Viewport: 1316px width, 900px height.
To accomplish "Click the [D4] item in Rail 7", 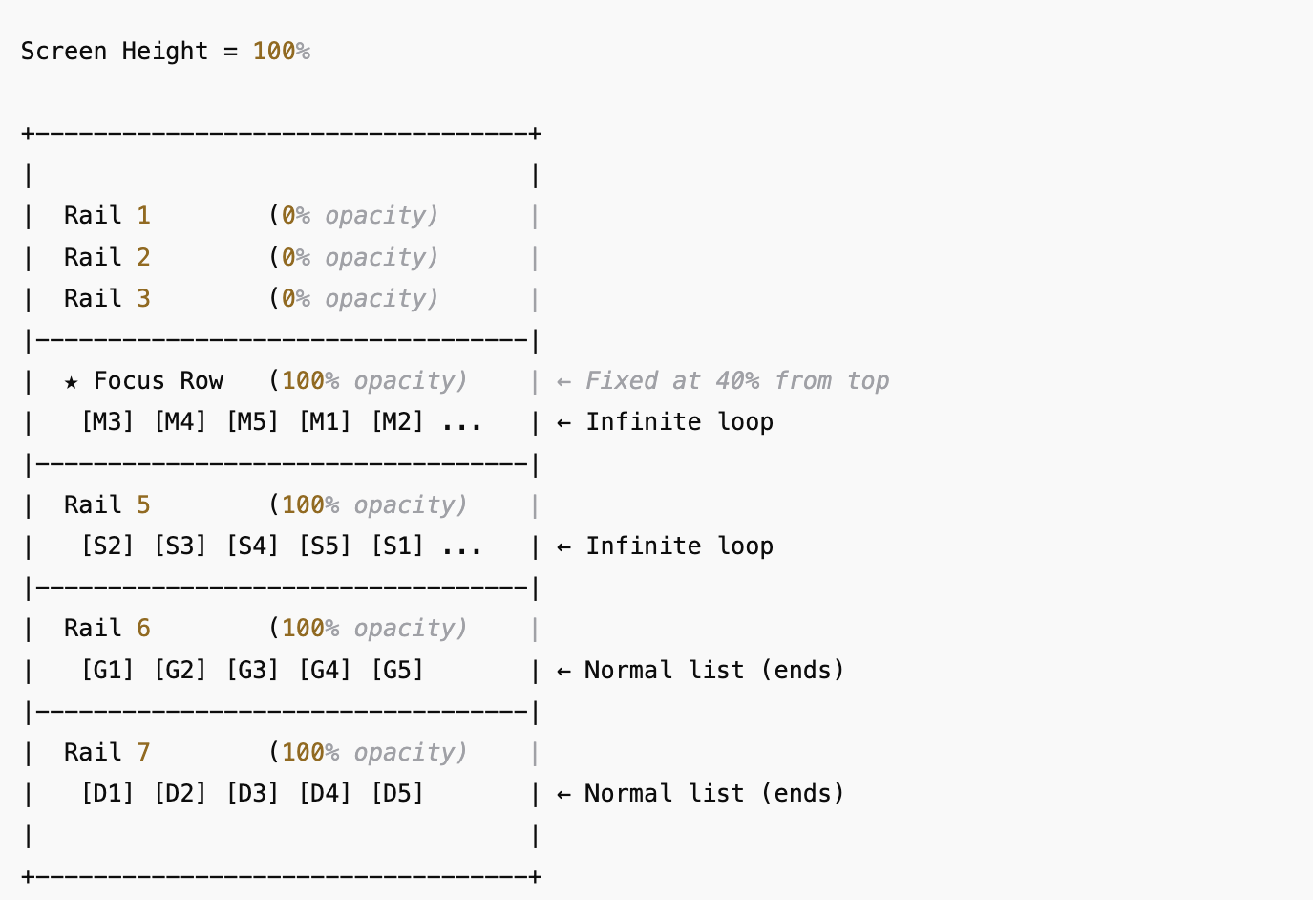I will click(x=326, y=794).
